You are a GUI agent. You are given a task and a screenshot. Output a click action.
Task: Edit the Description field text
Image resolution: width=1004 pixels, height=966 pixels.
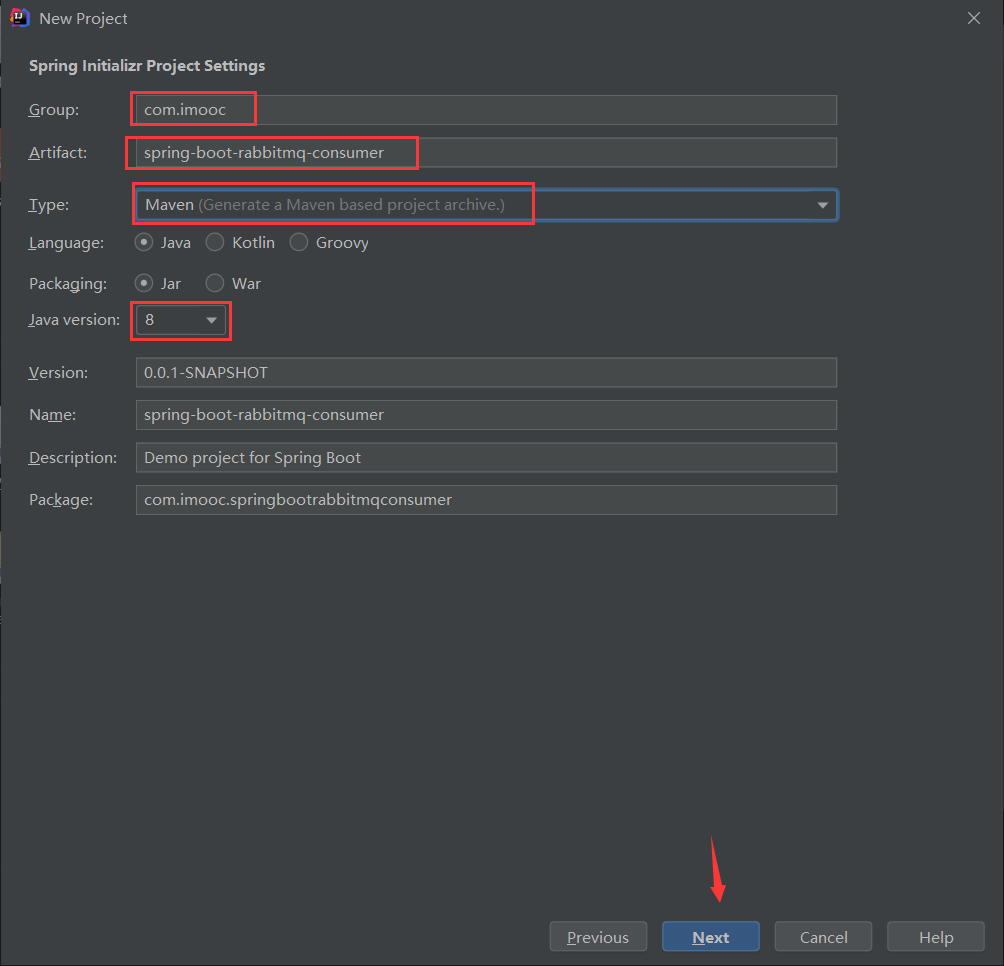(x=486, y=458)
